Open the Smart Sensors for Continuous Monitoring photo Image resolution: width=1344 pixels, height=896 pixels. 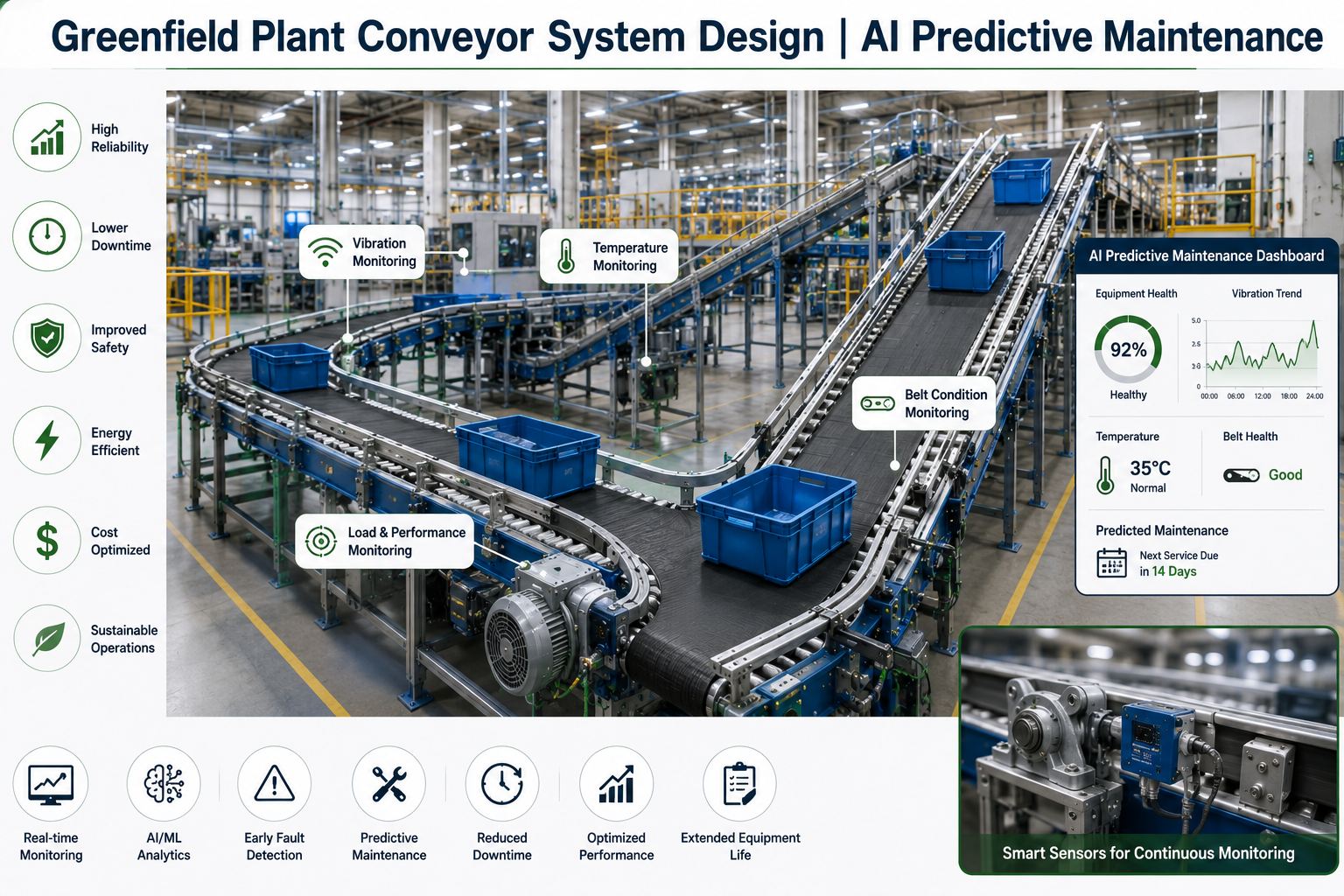click(x=1149, y=750)
